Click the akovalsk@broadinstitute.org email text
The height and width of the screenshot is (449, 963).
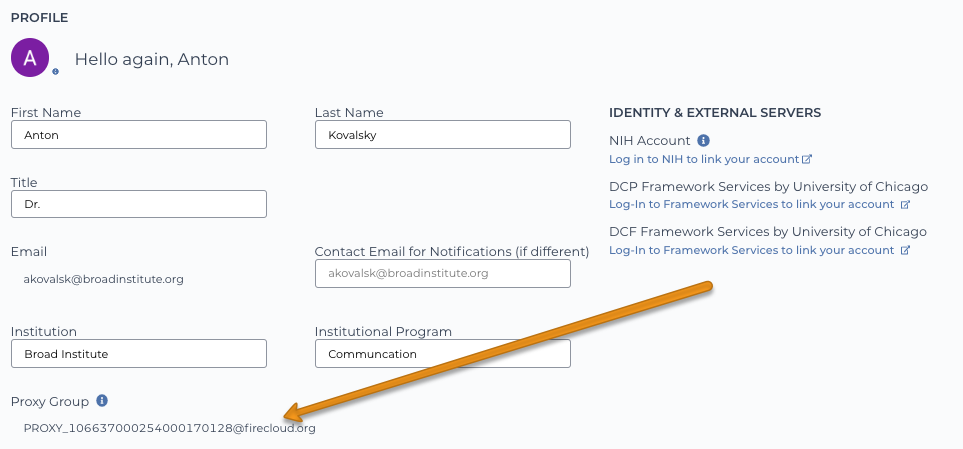pyautogui.click(x=103, y=279)
